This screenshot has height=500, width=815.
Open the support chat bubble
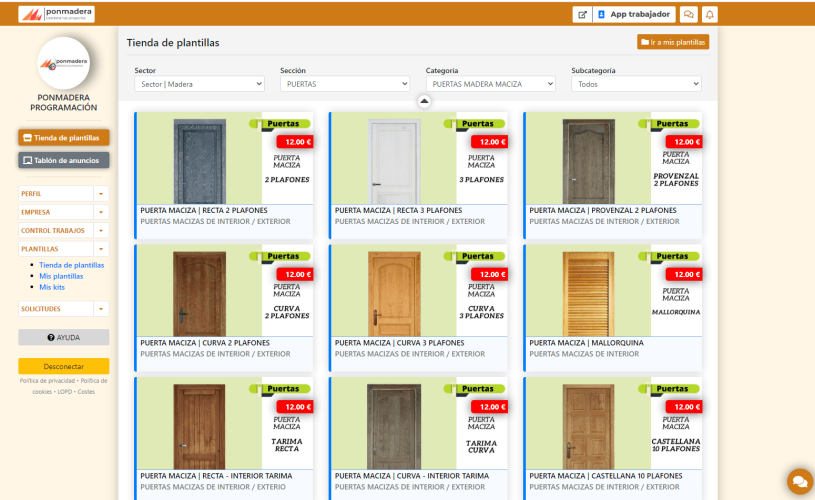point(798,481)
